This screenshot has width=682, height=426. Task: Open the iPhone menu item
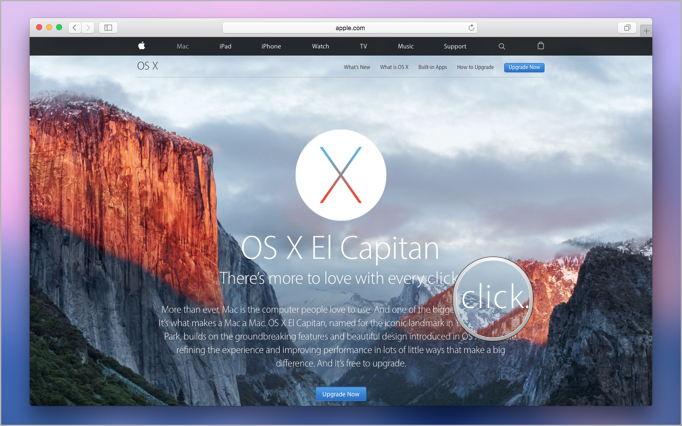tap(271, 46)
